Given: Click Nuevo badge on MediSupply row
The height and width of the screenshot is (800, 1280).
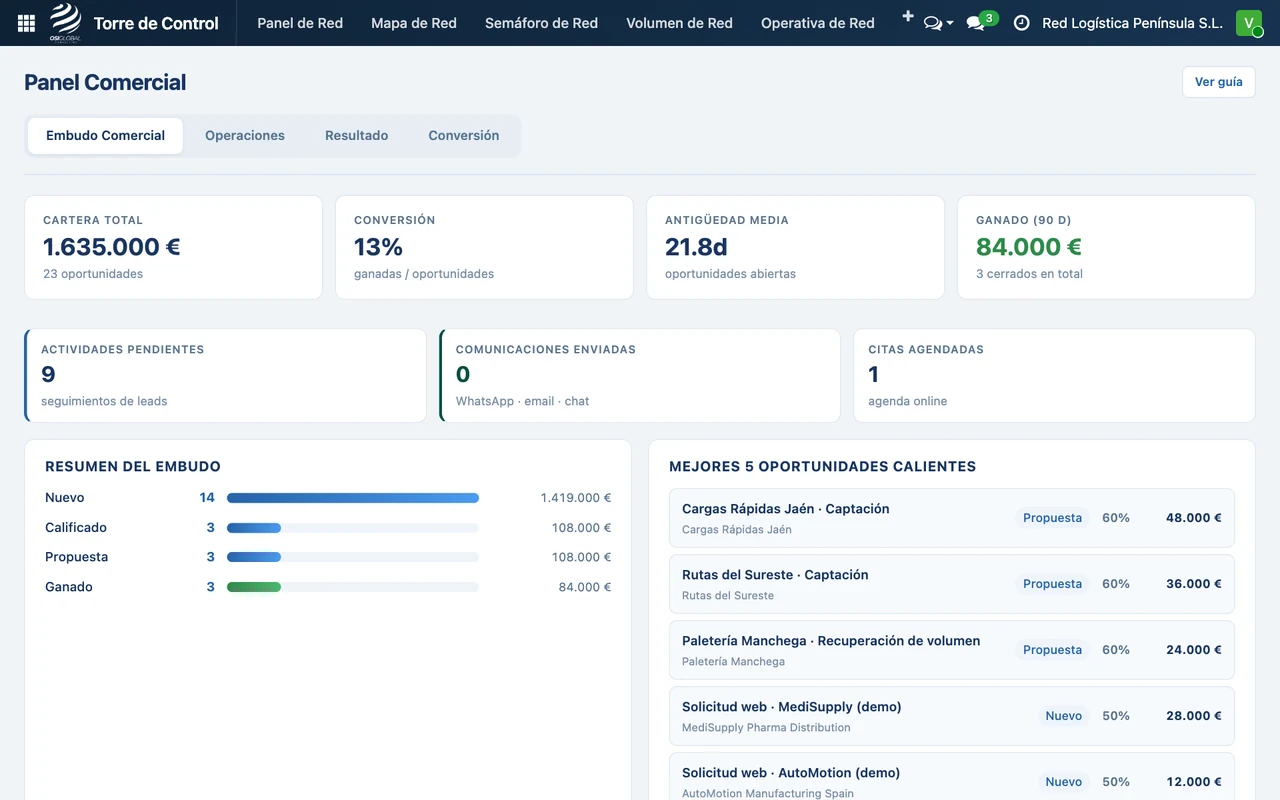Looking at the screenshot, I should pos(1063,716).
